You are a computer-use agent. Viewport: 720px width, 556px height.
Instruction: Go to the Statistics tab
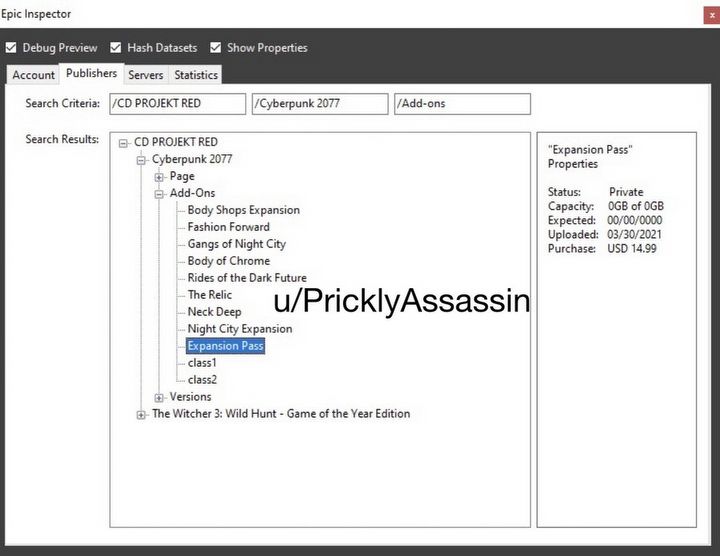[x=196, y=75]
